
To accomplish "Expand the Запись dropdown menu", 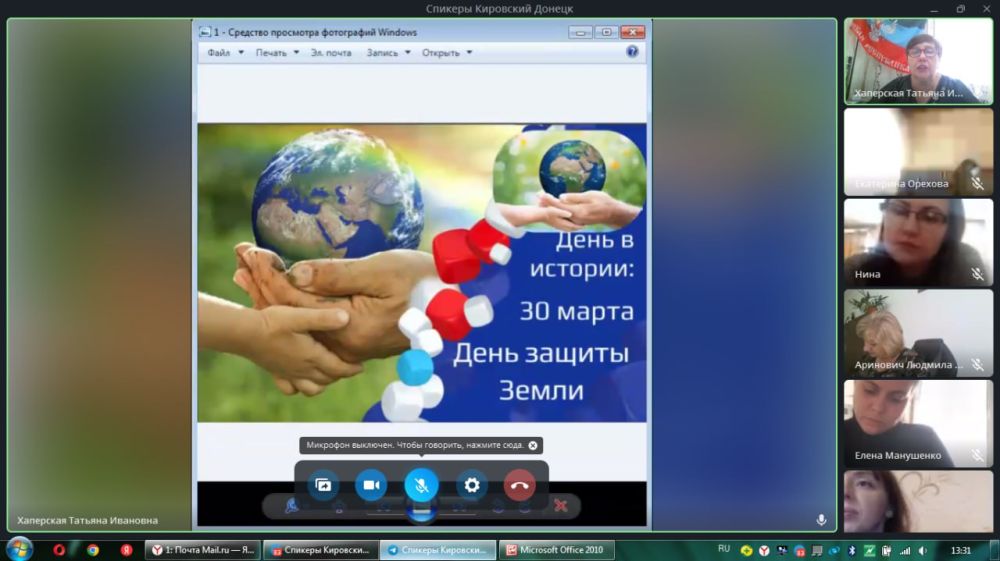I will [388, 53].
